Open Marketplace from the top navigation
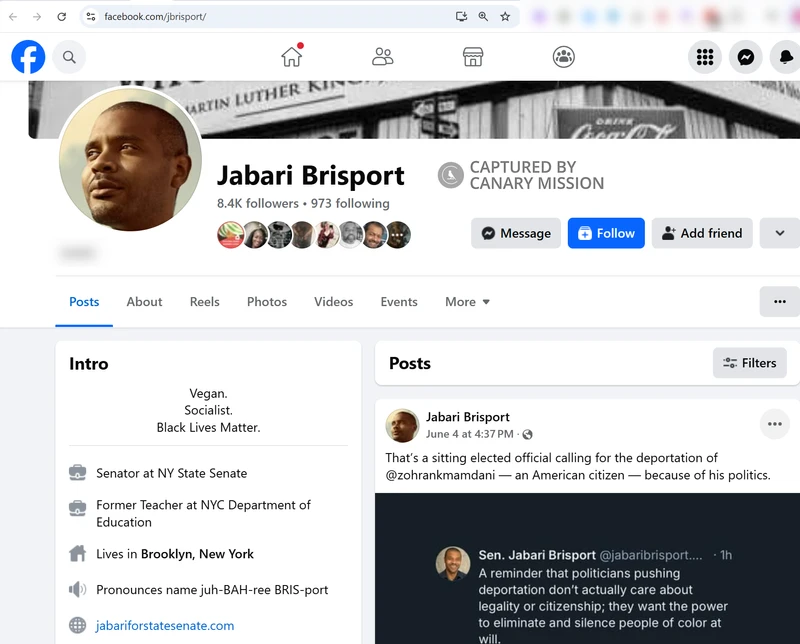The width and height of the screenshot is (800, 644). click(x=474, y=57)
